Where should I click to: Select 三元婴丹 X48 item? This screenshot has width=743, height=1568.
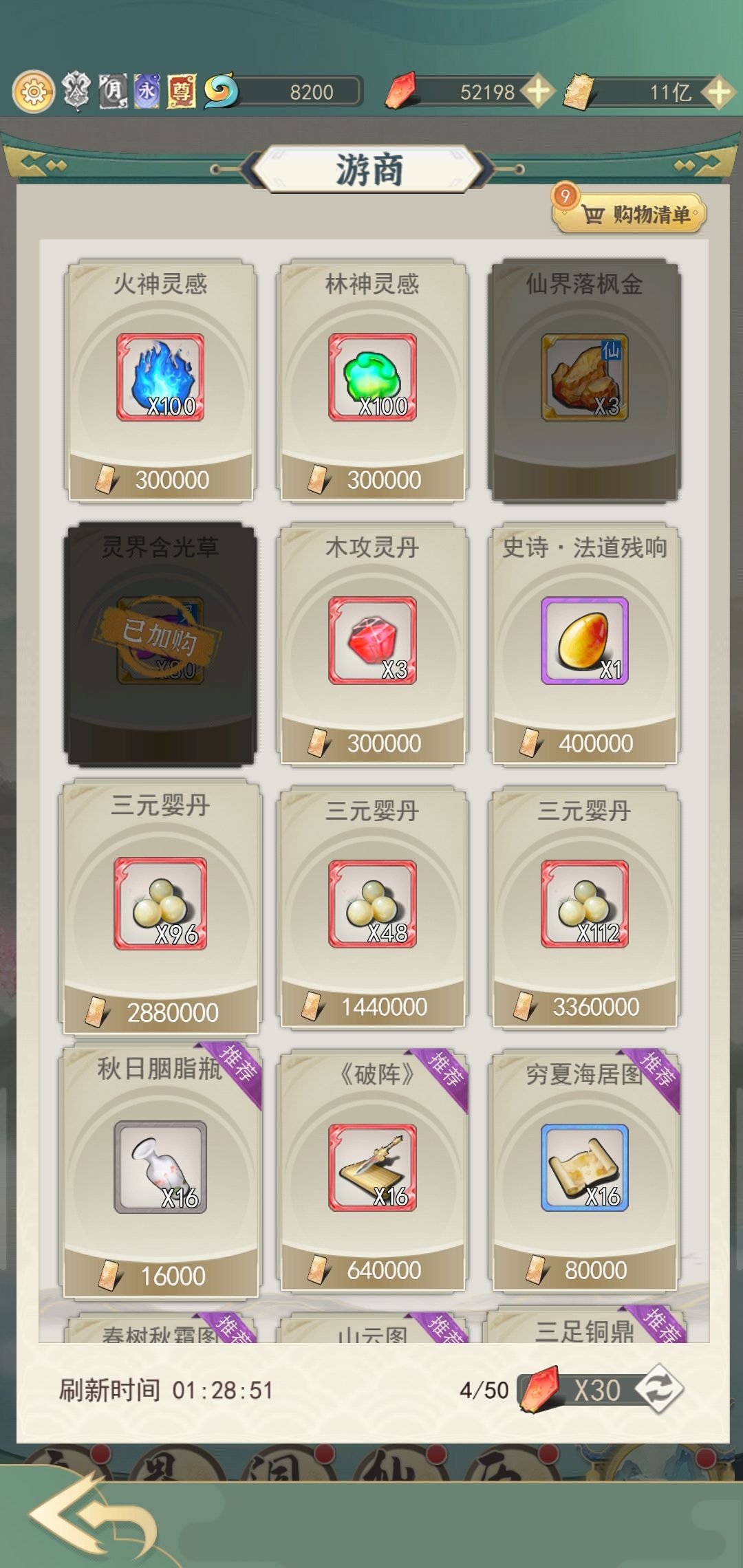coord(372,907)
